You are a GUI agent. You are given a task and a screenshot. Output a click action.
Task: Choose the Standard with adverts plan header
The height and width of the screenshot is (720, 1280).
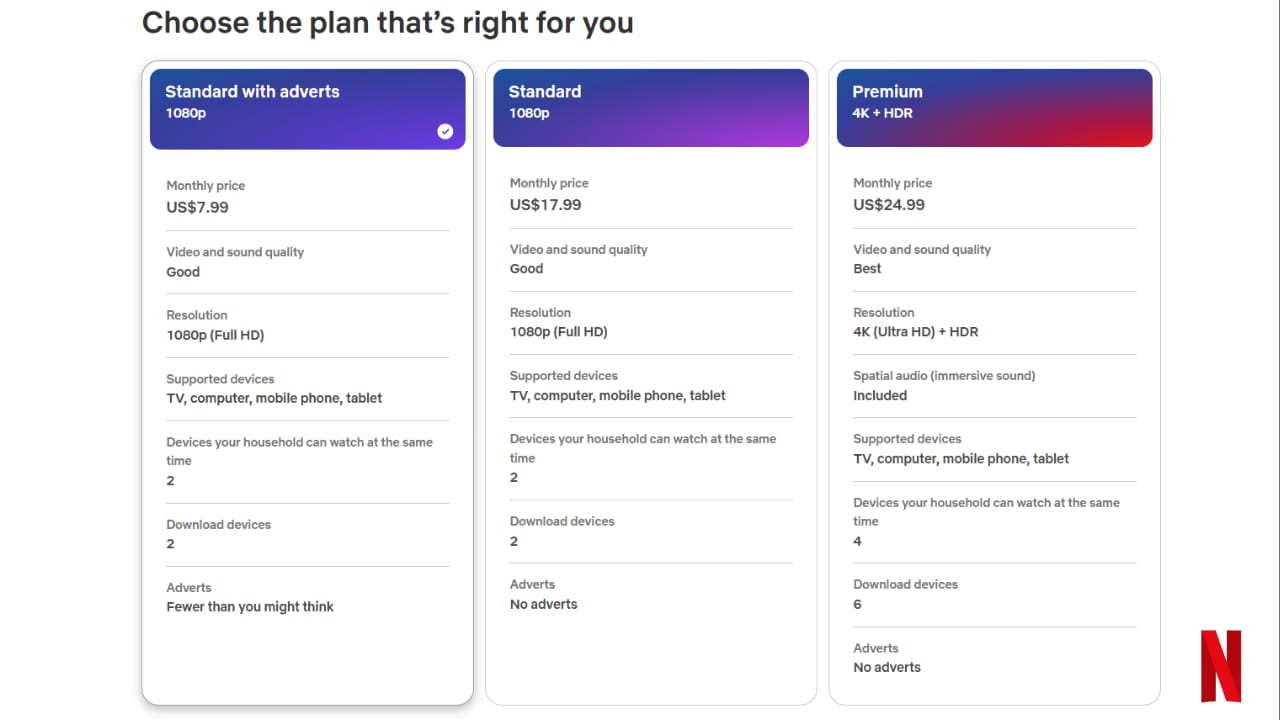coord(307,109)
